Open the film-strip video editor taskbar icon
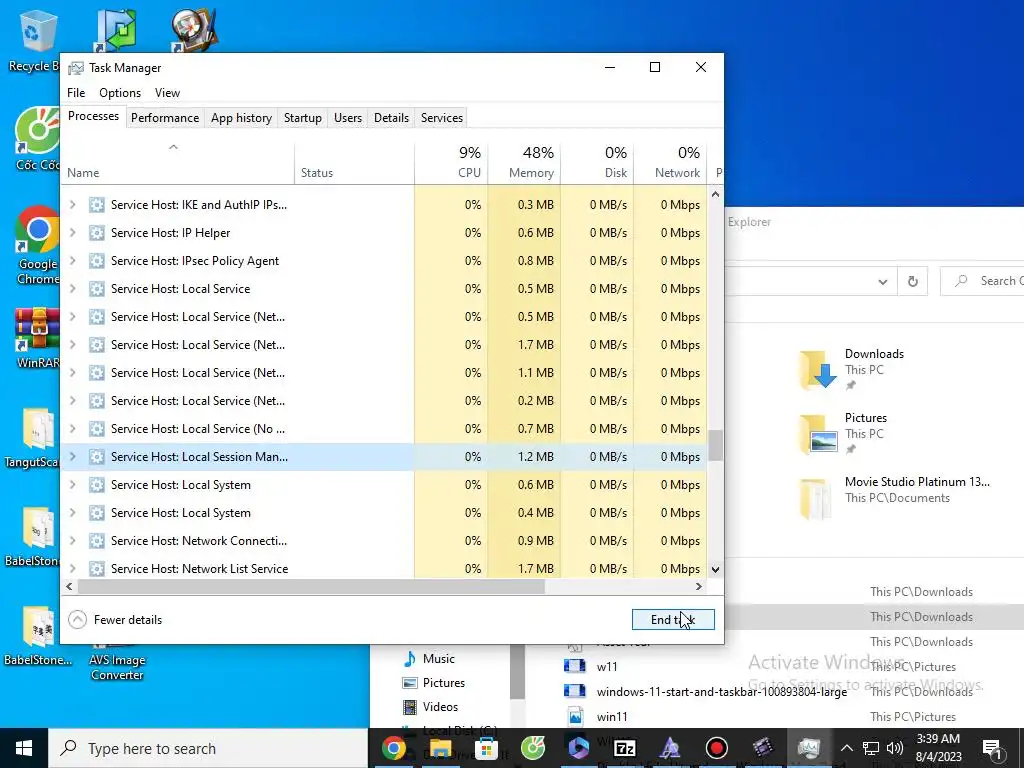Screen dimensions: 1024x768 [x=762, y=748]
